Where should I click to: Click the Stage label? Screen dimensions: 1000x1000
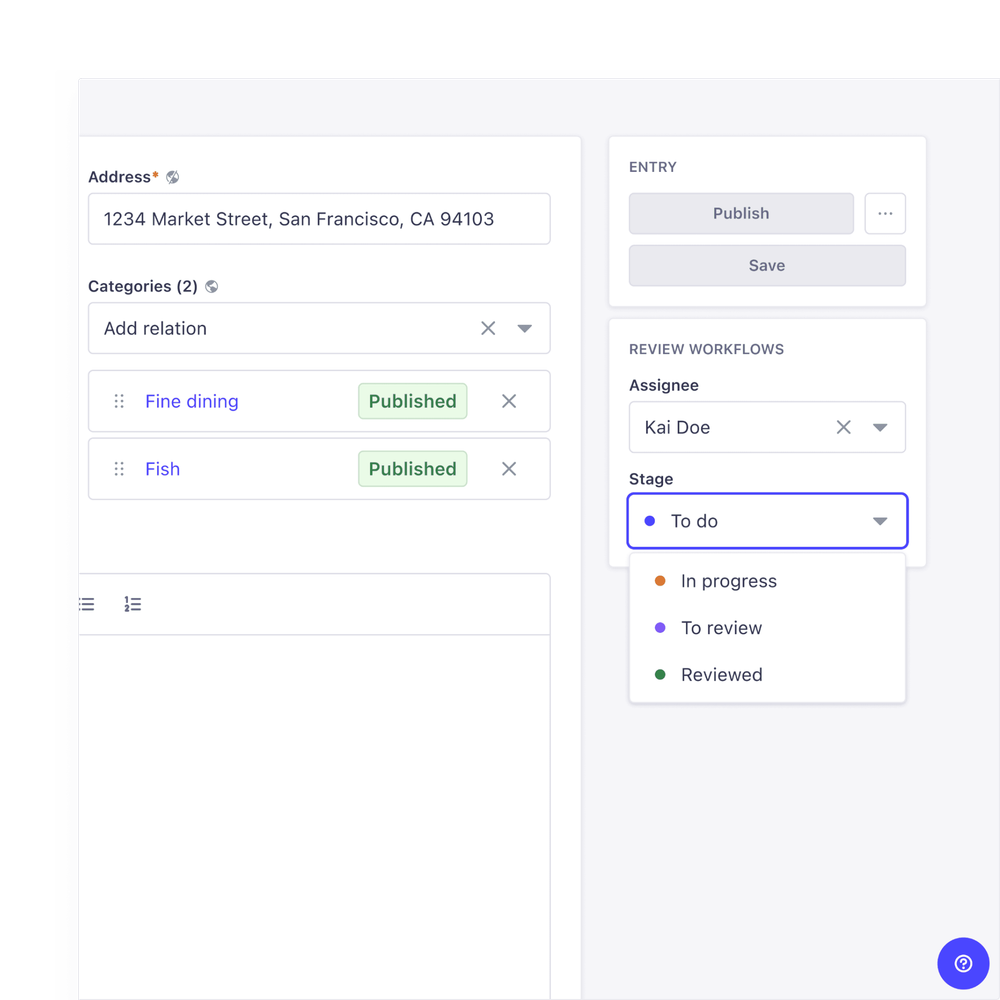pyautogui.click(x=651, y=479)
